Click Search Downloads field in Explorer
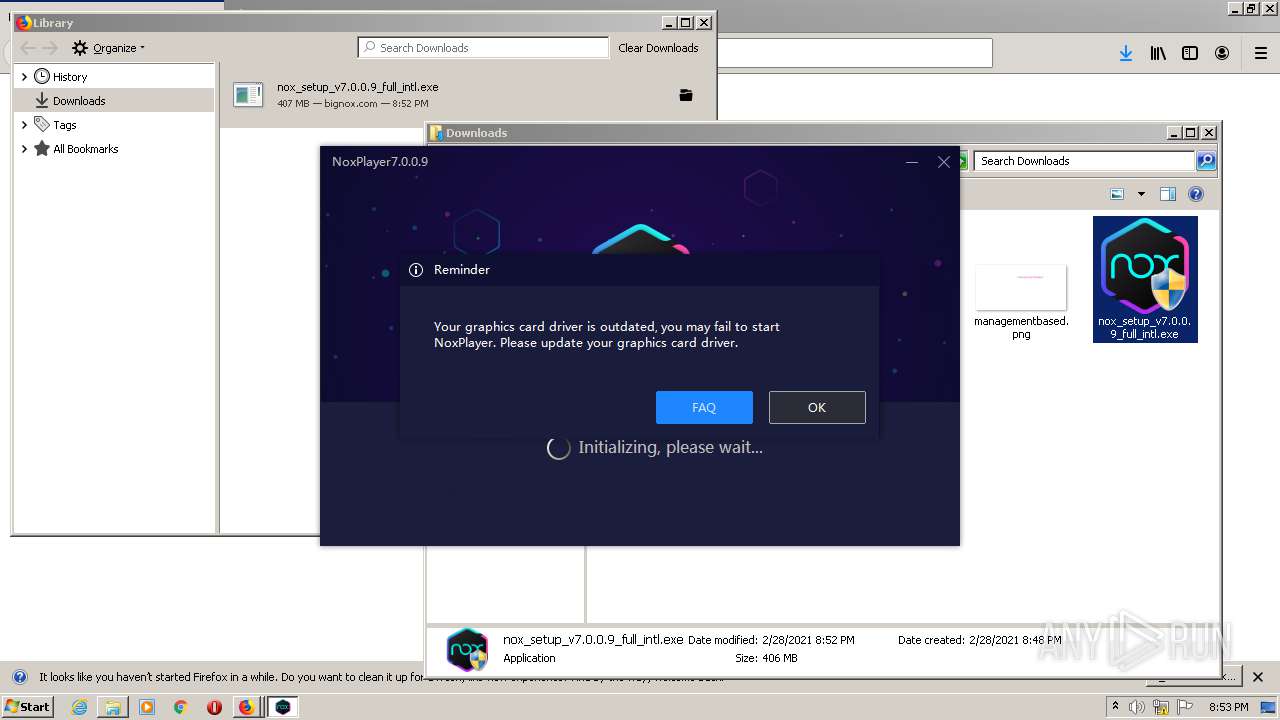This screenshot has width=1280, height=720. coord(1085,161)
